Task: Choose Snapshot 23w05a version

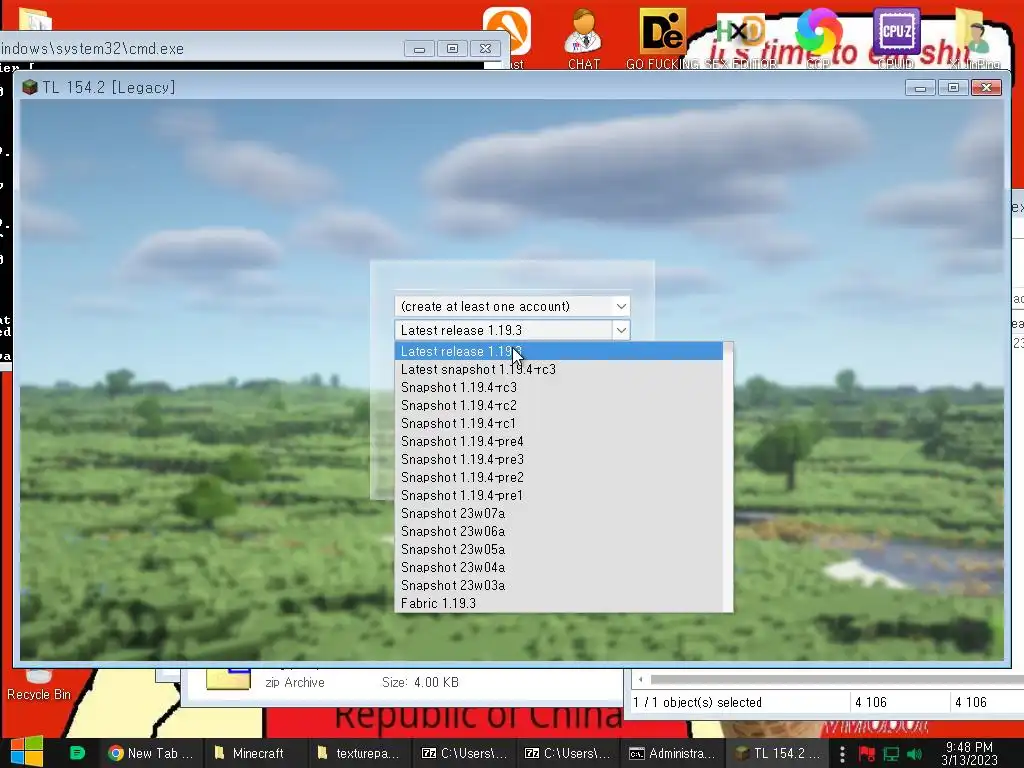Action: [x=558, y=549]
